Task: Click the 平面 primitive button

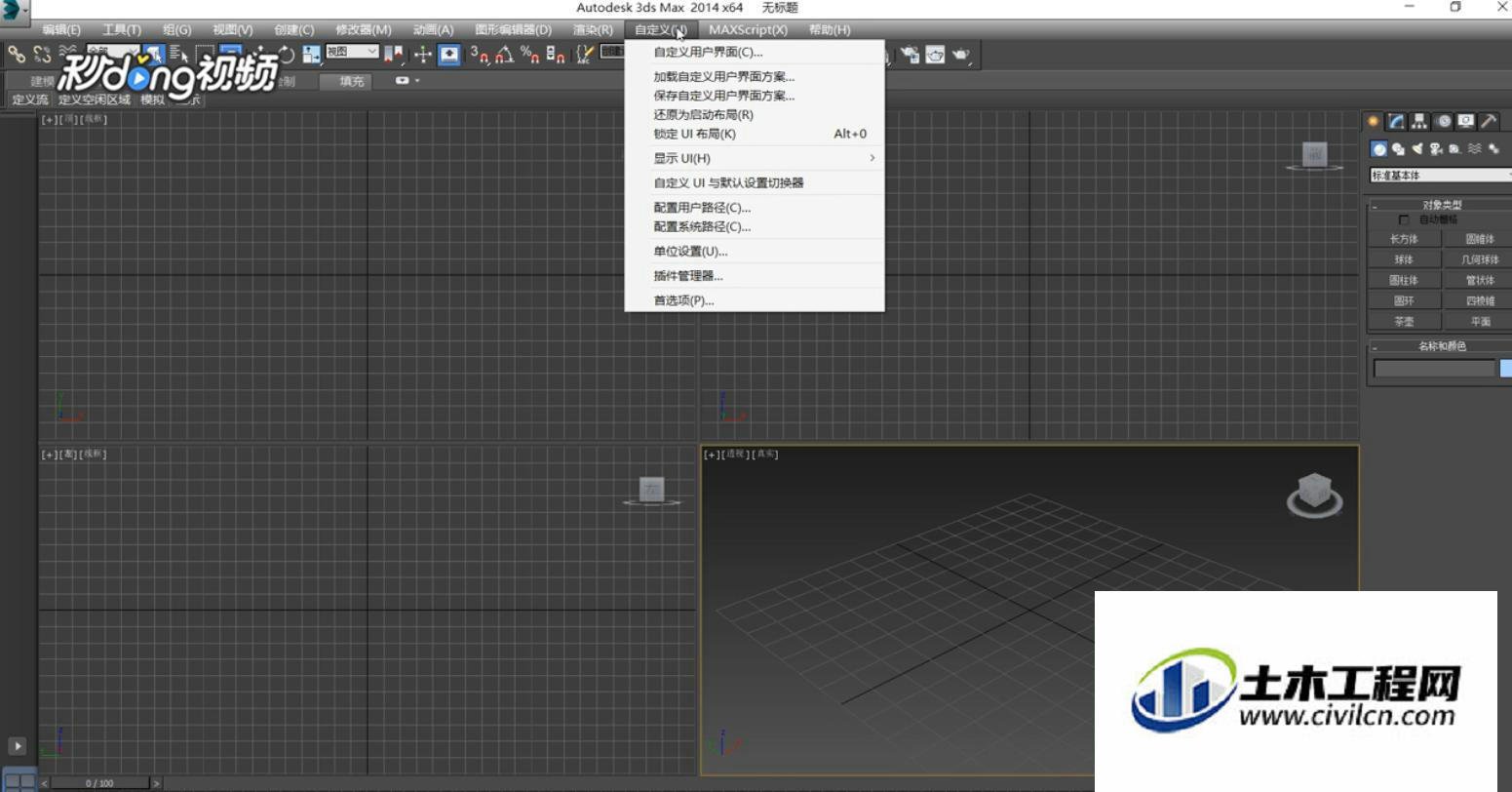Action: [1479, 321]
